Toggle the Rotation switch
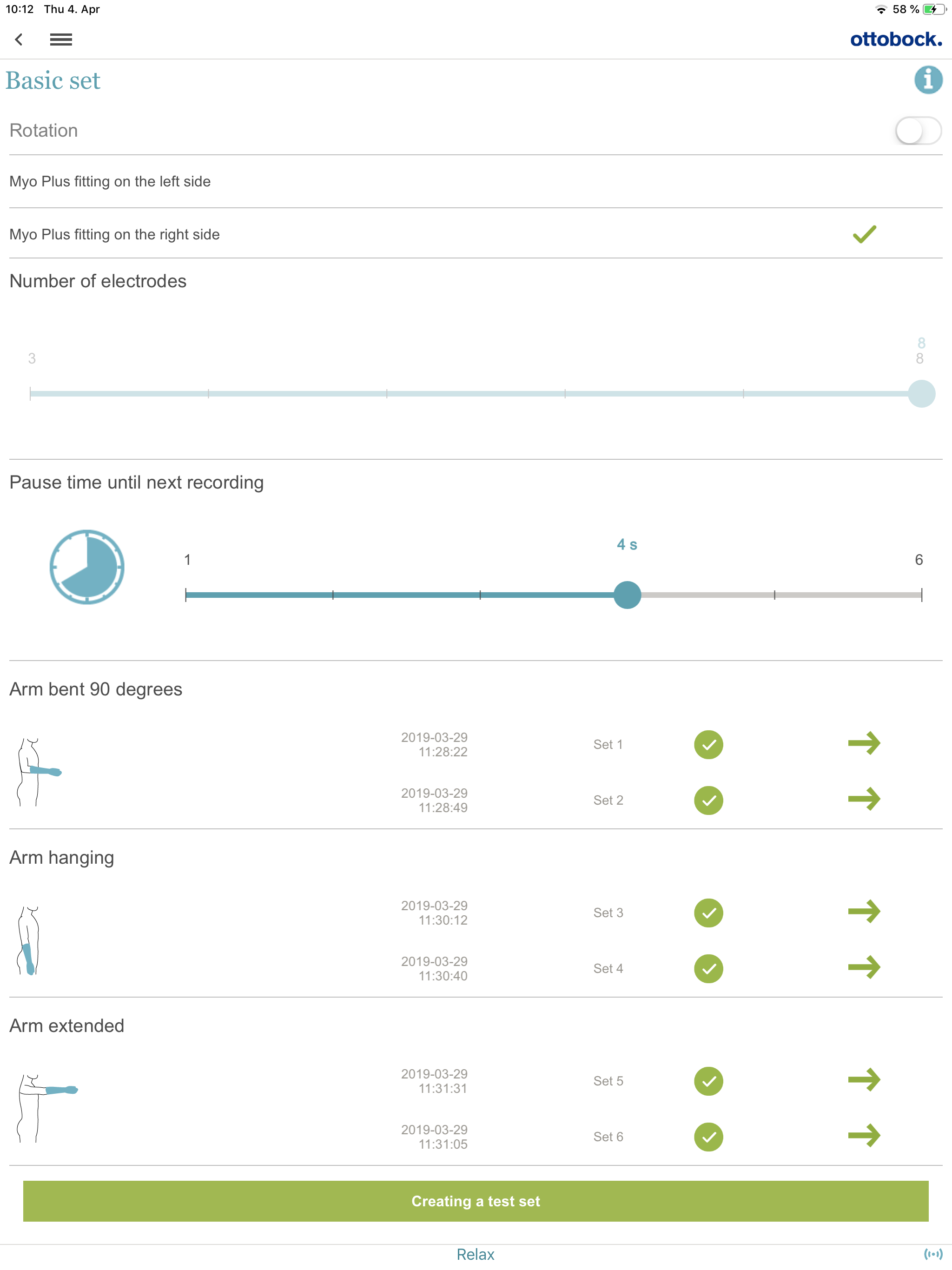This screenshot has width=952, height=1270. coord(917,131)
